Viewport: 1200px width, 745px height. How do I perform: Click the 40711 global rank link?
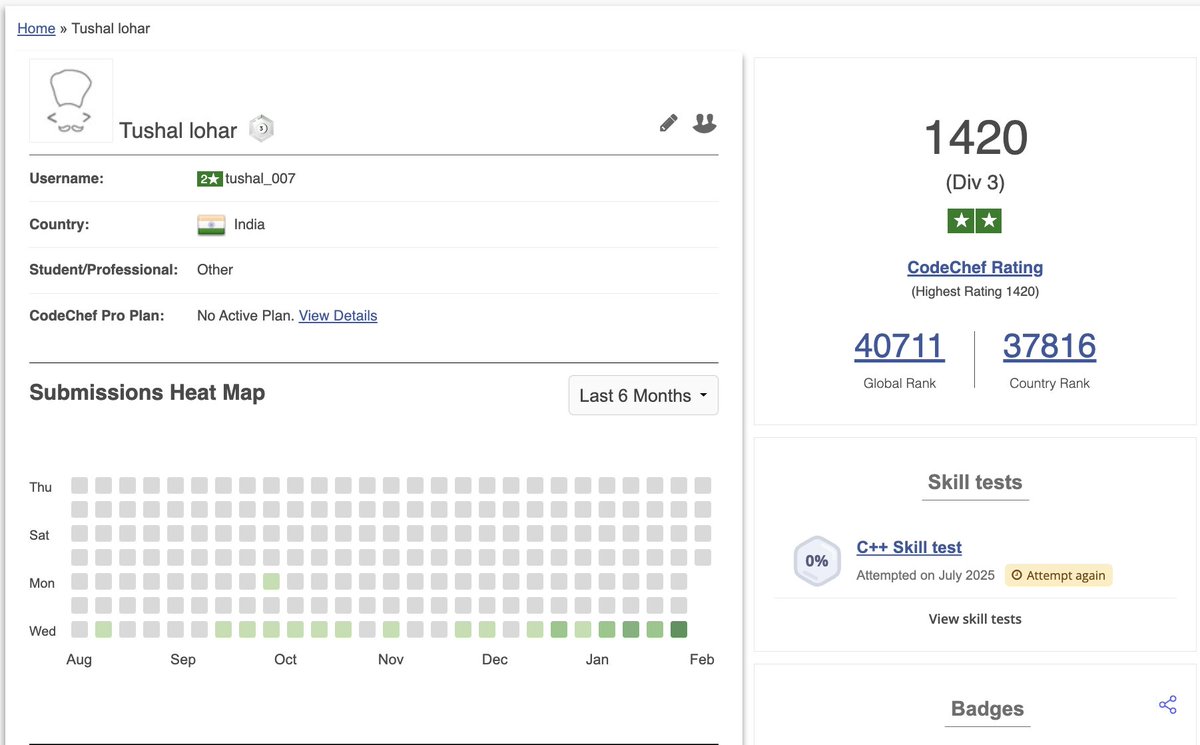click(899, 346)
